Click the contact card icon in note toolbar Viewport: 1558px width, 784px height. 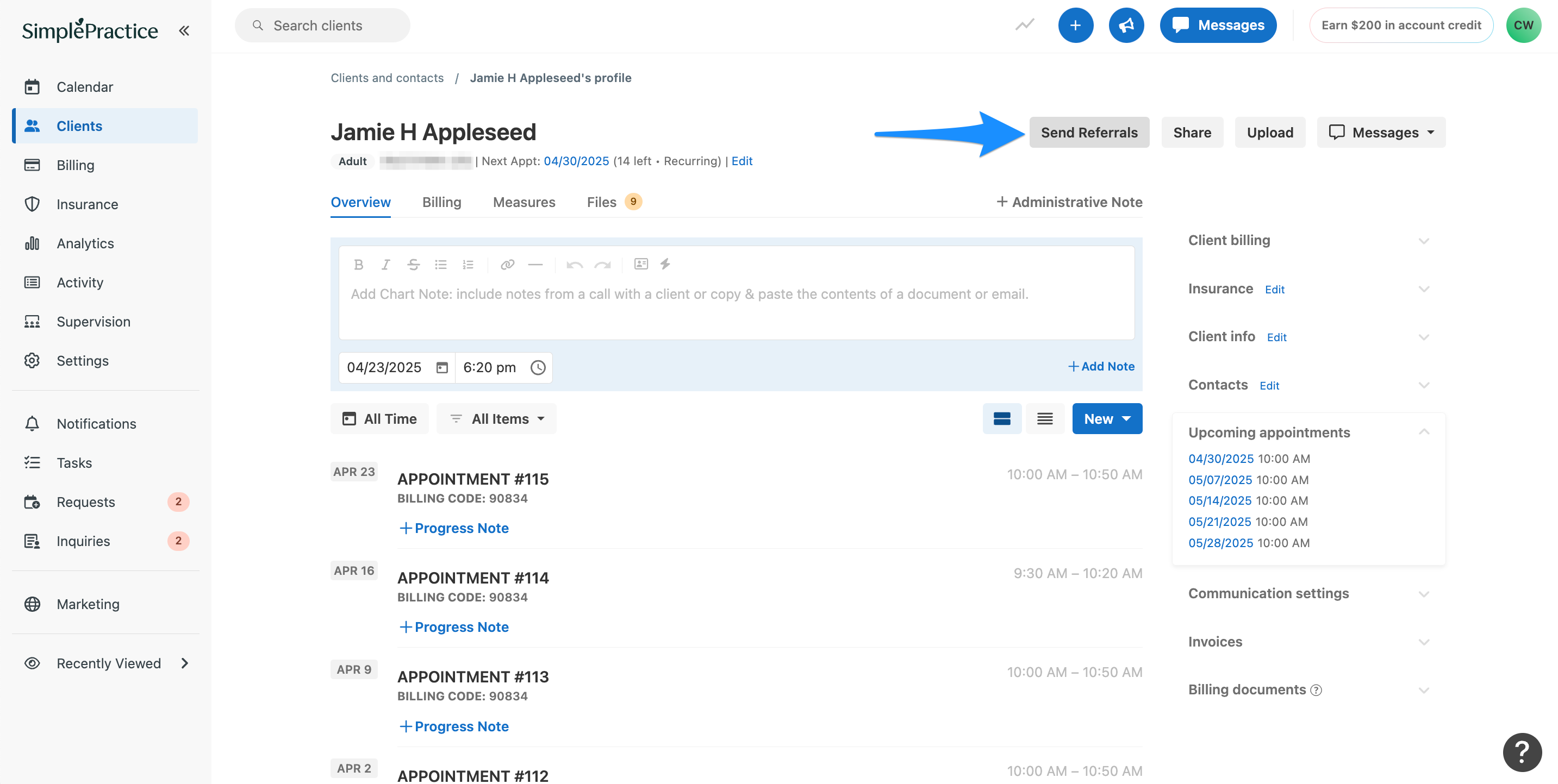coord(641,264)
